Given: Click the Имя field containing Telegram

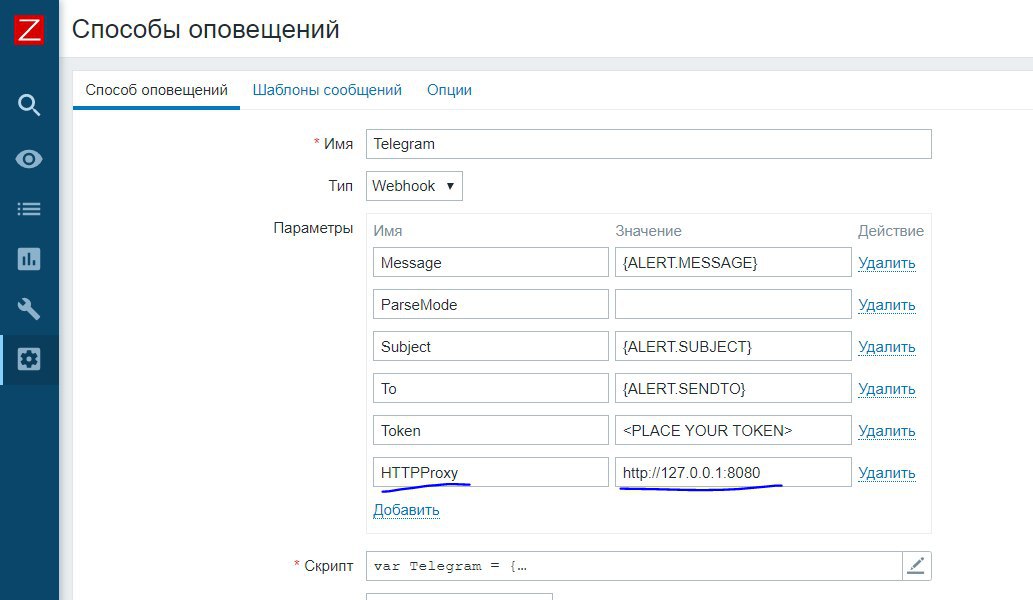Looking at the screenshot, I should (x=649, y=144).
